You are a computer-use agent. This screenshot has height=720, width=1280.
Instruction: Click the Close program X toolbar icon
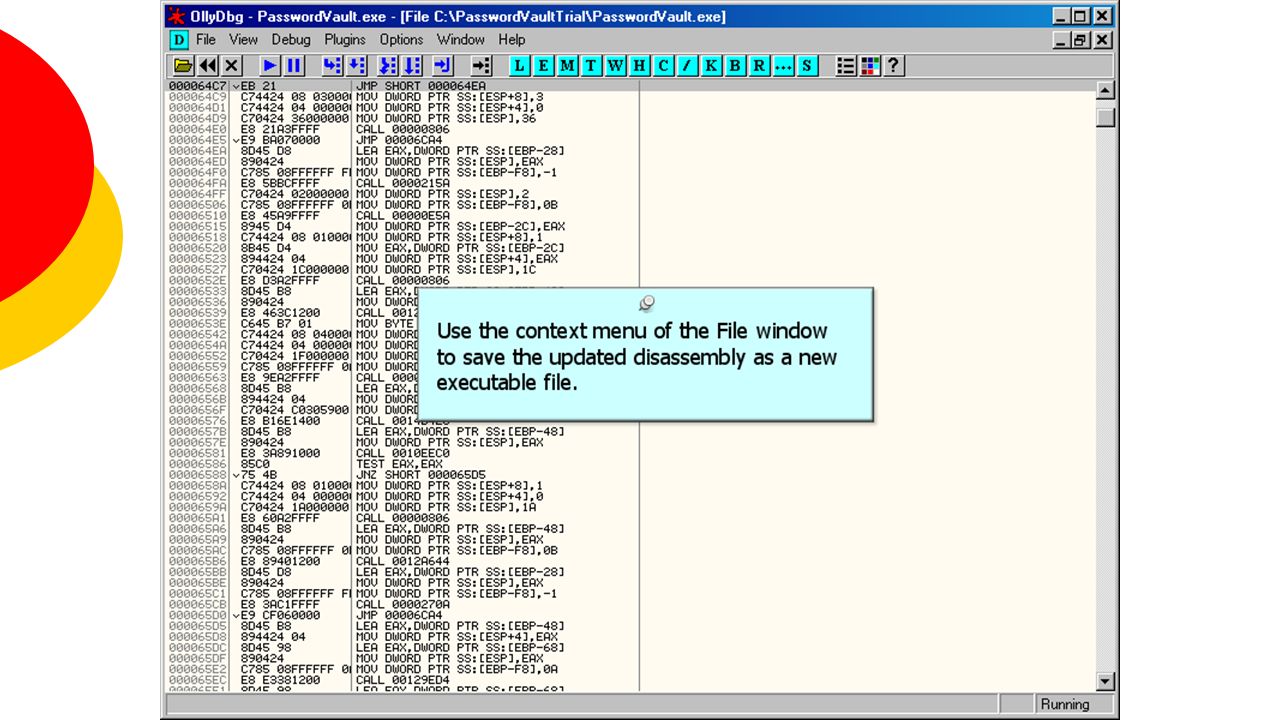(x=231, y=66)
